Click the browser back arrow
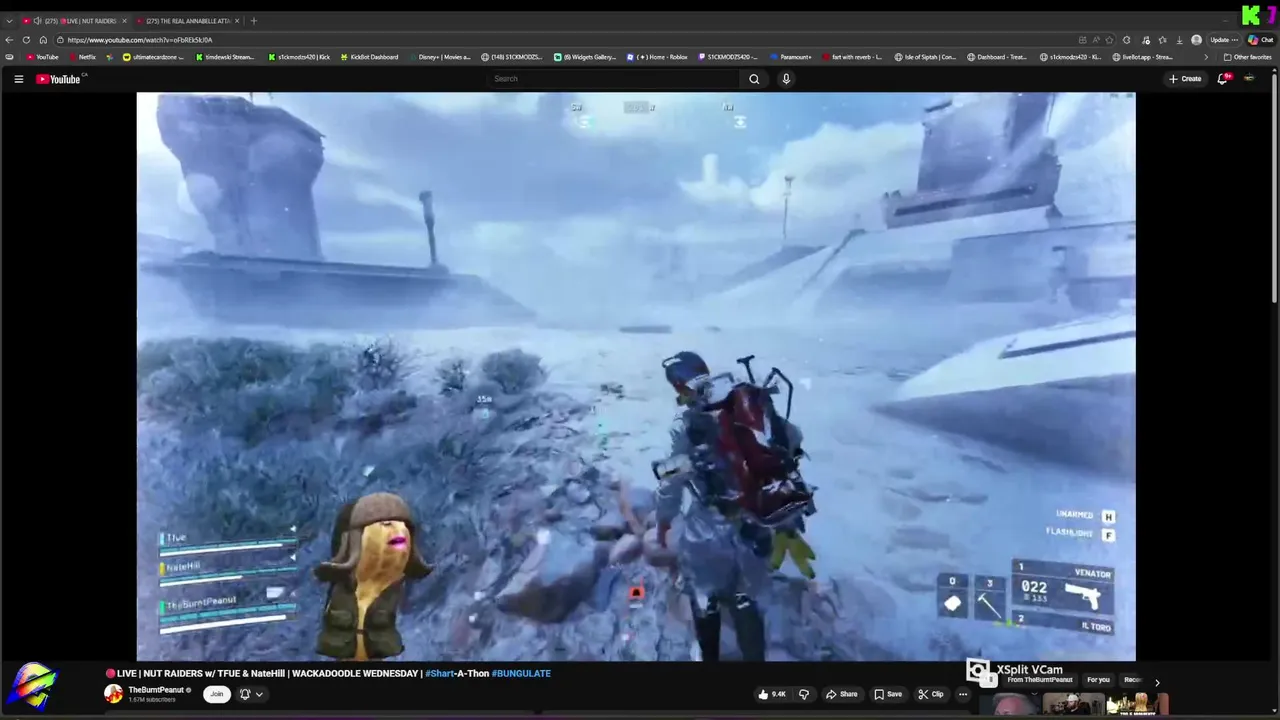The width and height of the screenshot is (1280, 720). point(10,40)
